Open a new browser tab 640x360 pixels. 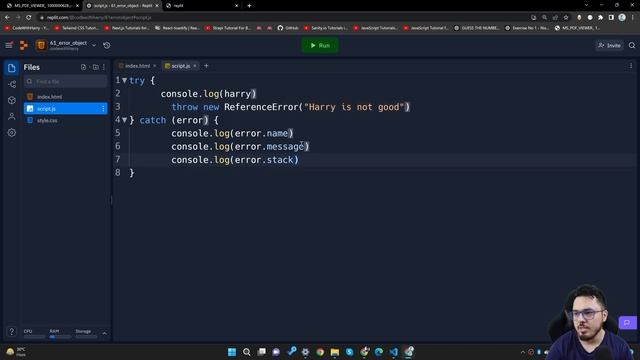point(249,6)
